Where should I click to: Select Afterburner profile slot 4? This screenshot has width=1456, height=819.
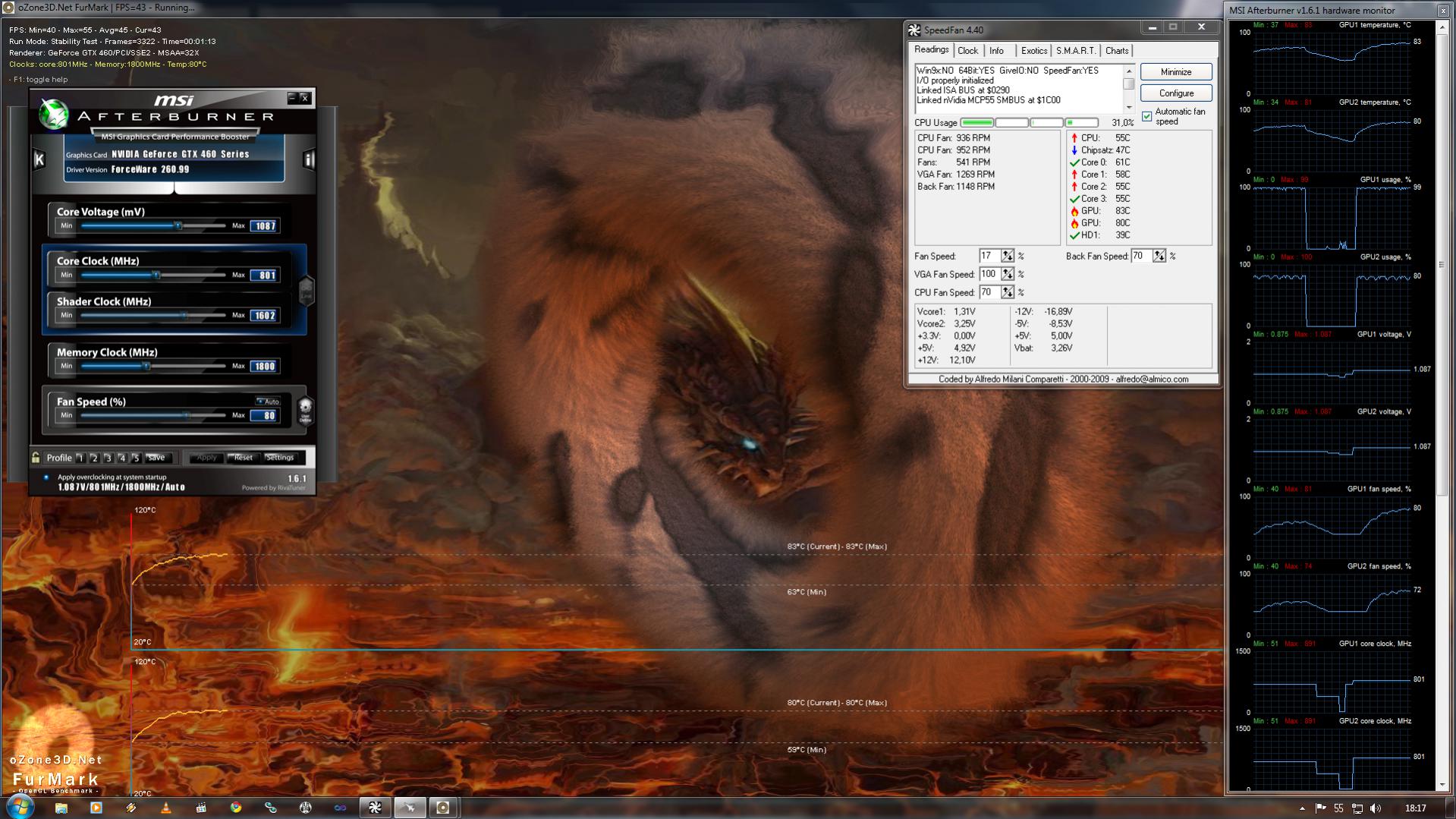(x=121, y=458)
